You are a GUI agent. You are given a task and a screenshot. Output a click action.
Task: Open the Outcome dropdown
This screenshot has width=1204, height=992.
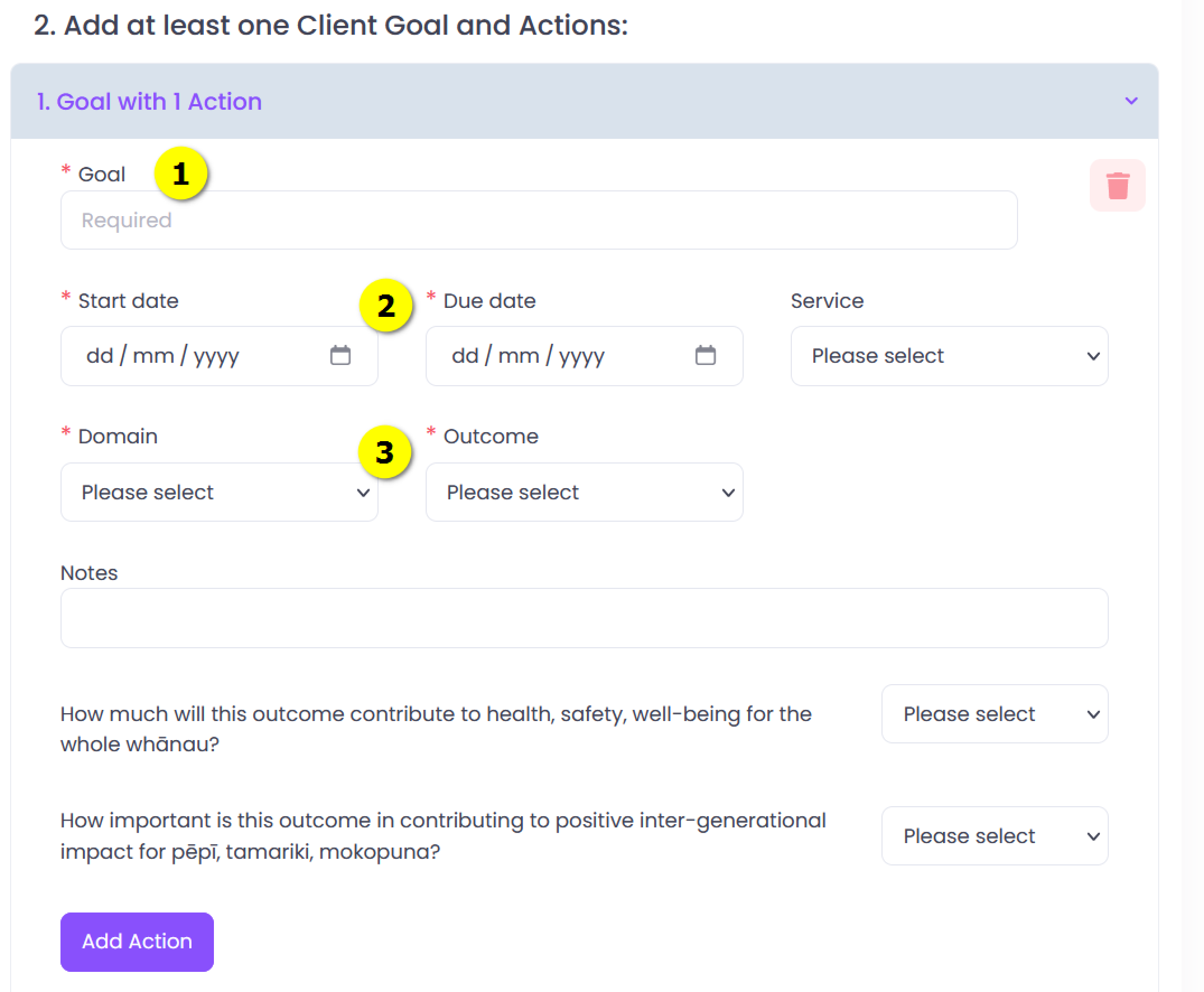click(x=584, y=492)
